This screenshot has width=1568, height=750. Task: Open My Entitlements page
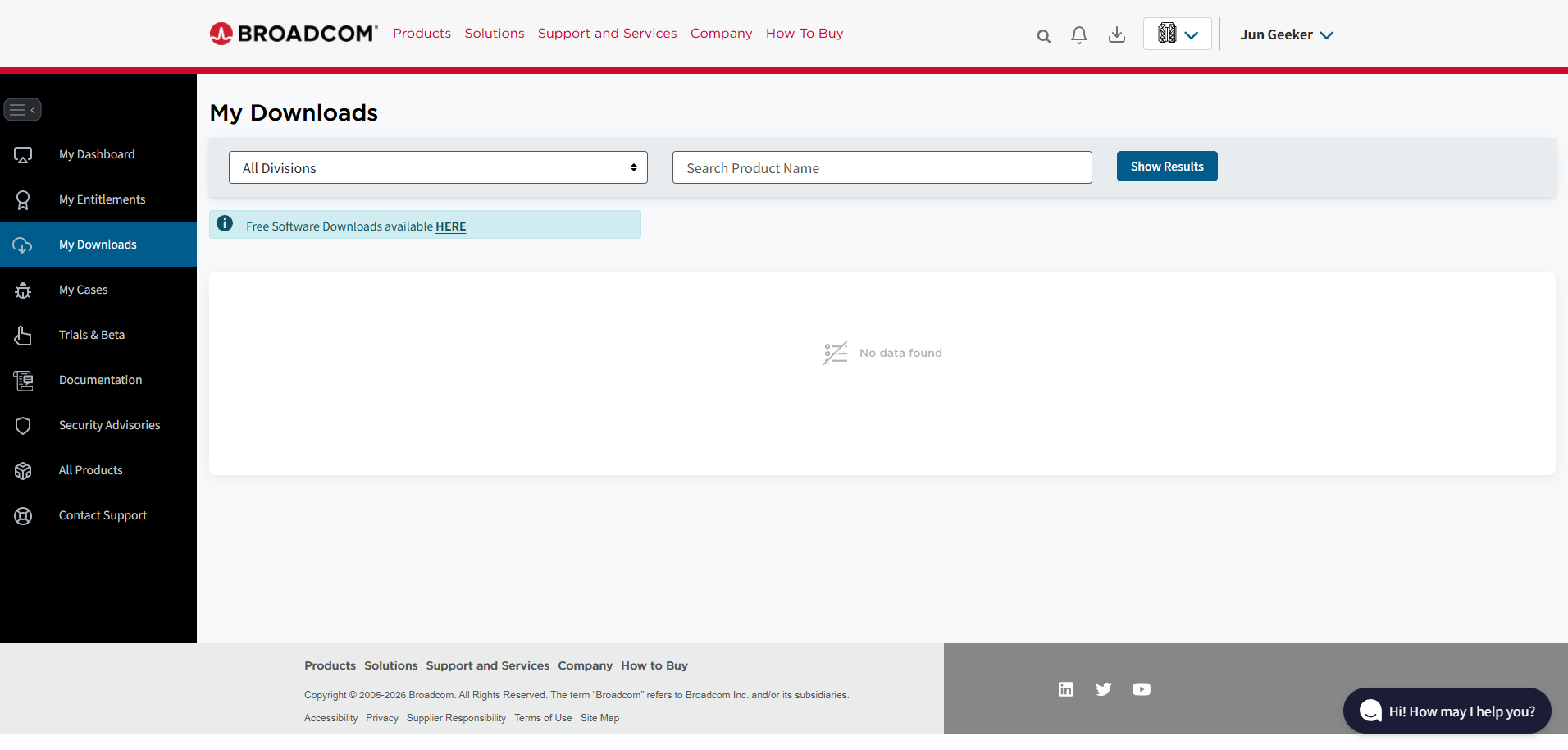pos(102,199)
